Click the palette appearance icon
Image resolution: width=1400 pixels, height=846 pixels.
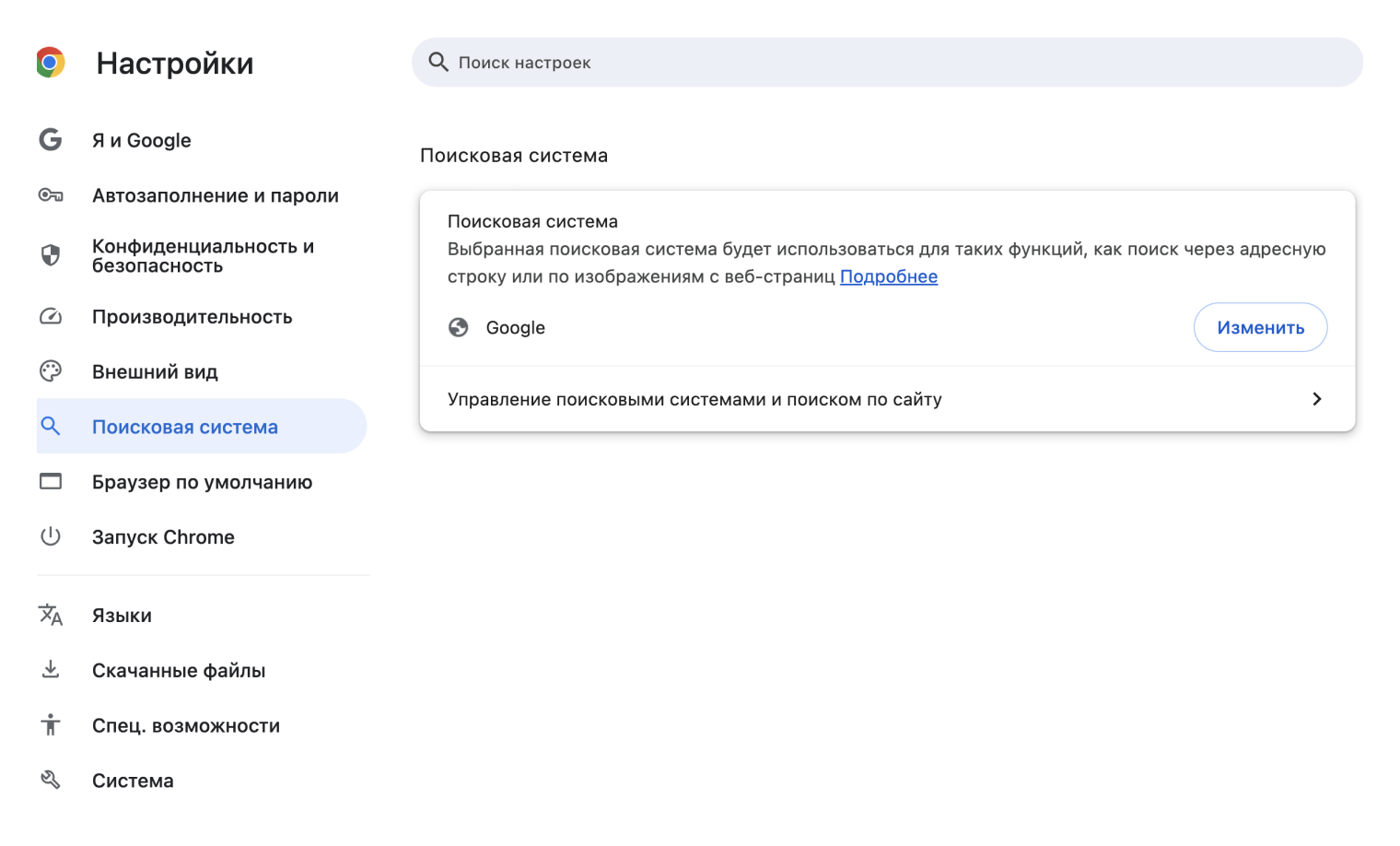point(51,371)
